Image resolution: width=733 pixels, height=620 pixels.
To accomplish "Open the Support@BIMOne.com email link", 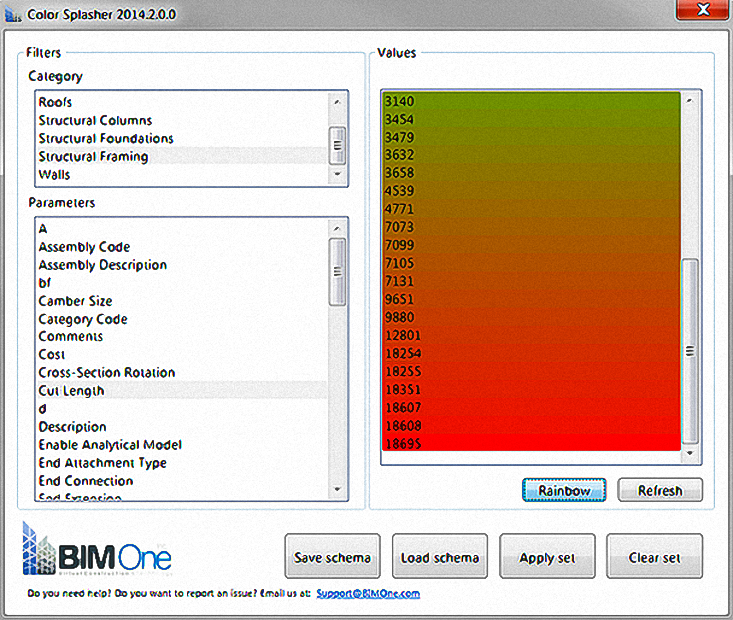I will tap(368, 593).
